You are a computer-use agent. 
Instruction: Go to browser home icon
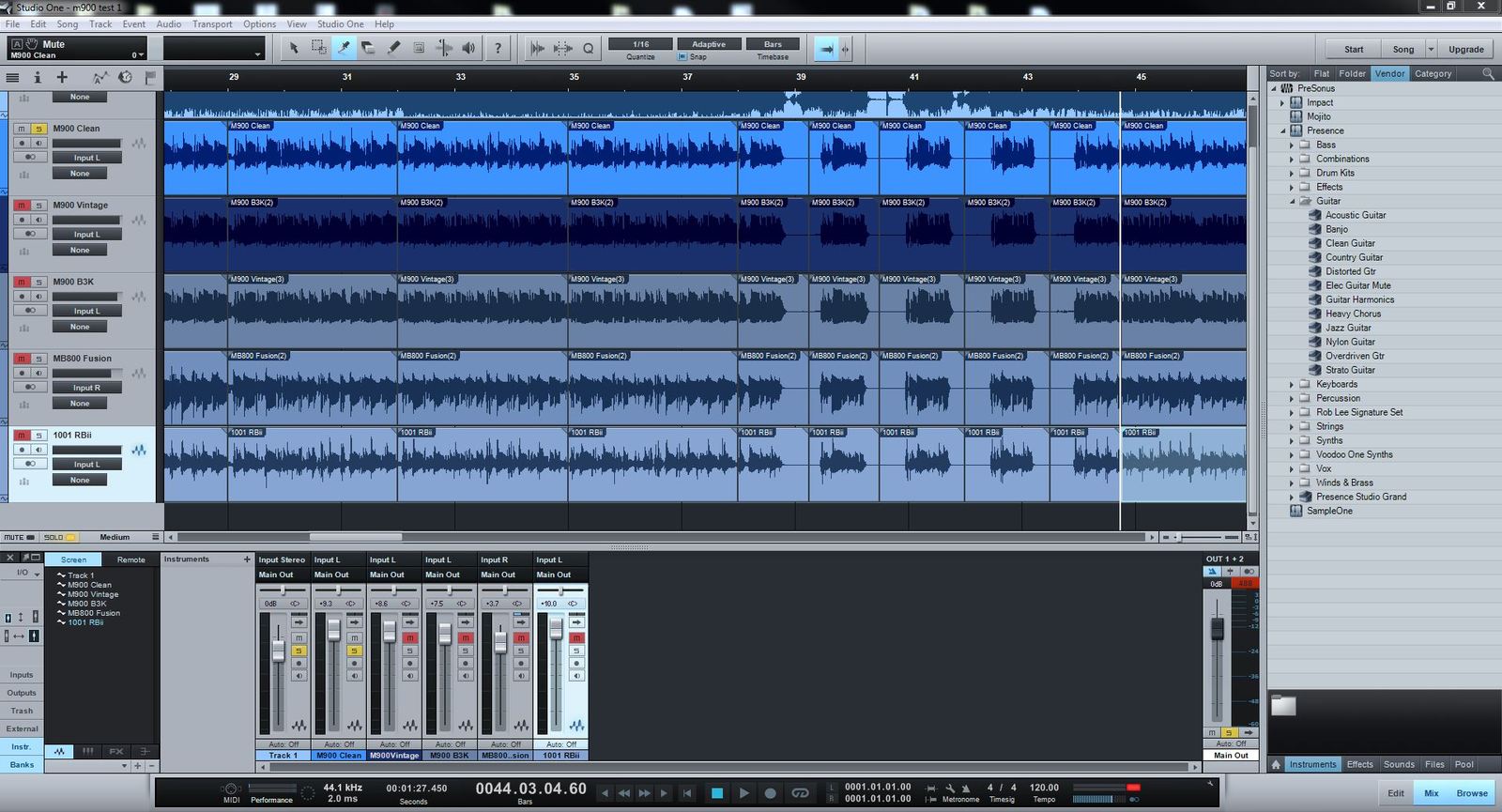(1276, 764)
